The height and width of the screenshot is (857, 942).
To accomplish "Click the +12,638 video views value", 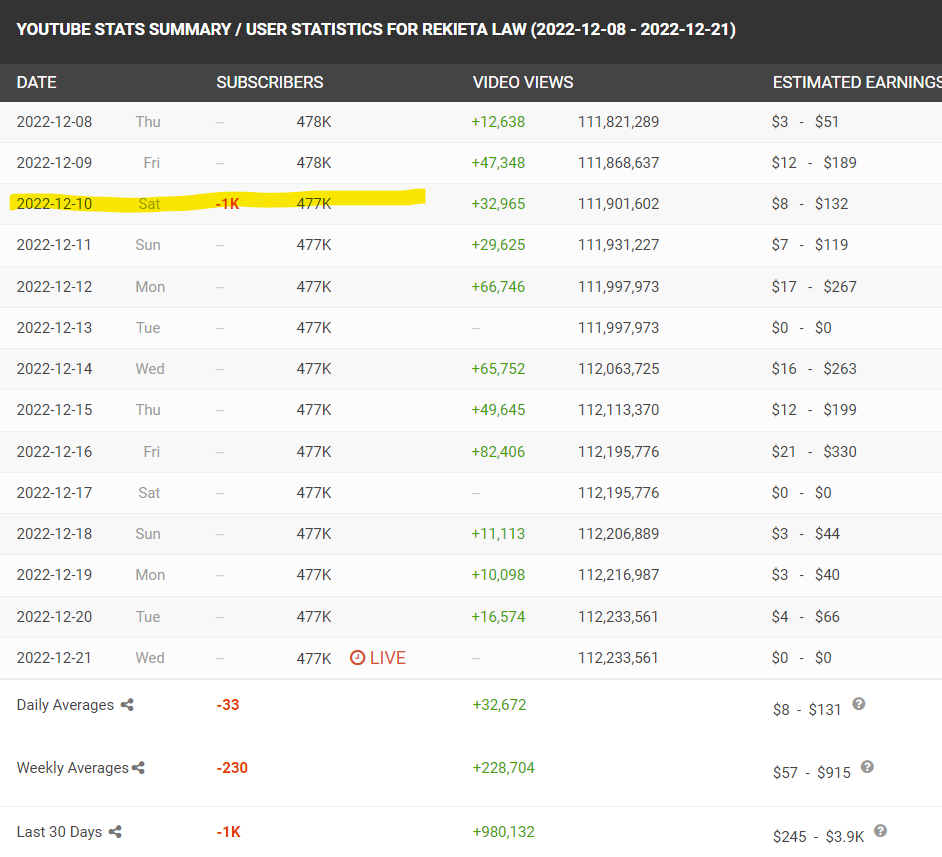I will (x=498, y=122).
